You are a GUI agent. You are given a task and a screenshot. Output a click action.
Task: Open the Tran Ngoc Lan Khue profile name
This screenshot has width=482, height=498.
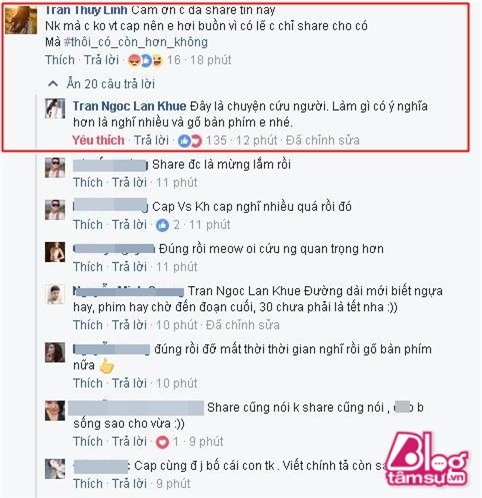(130, 106)
